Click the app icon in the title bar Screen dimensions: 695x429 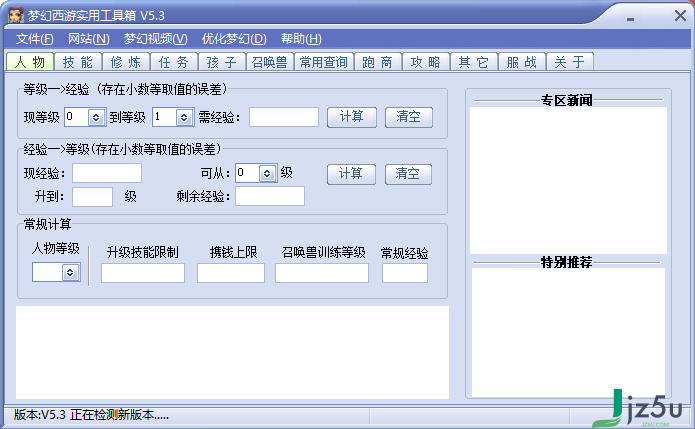pos(16,15)
